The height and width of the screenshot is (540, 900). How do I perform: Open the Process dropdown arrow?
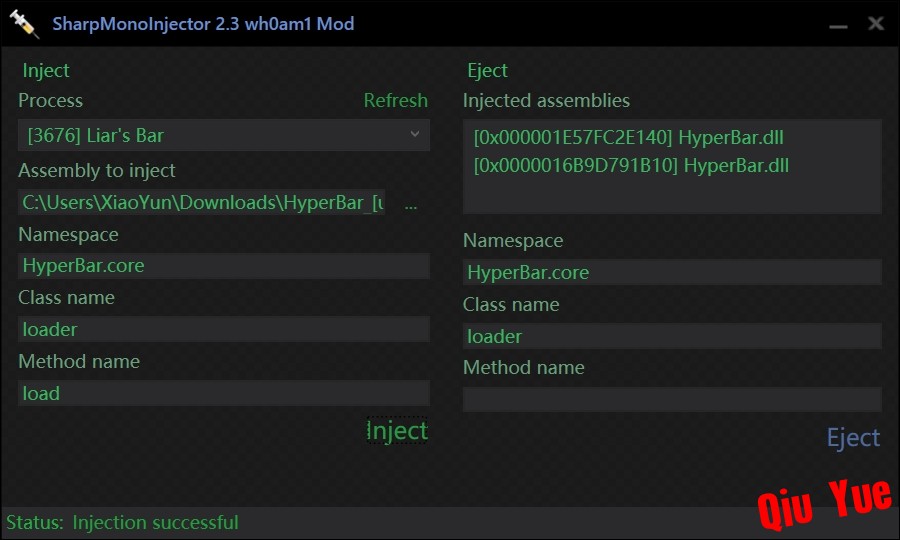(x=415, y=135)
